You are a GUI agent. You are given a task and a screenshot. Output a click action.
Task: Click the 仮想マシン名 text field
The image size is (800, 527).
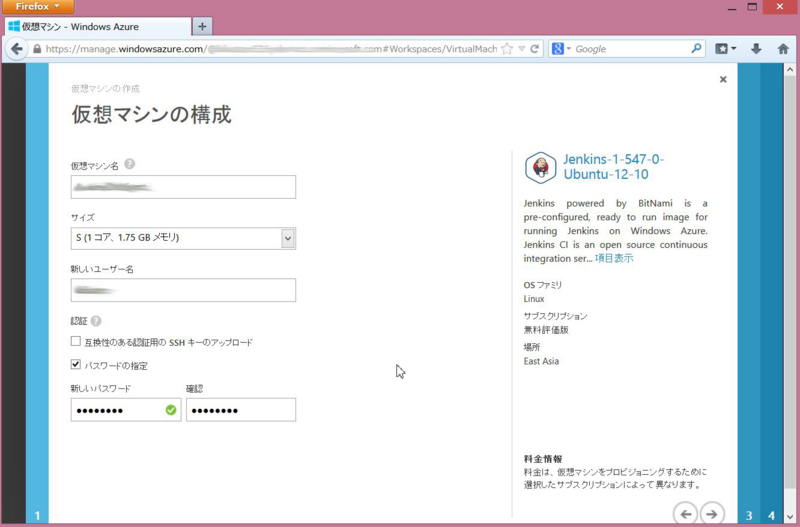pyautogui.click(x=183, y=187)
